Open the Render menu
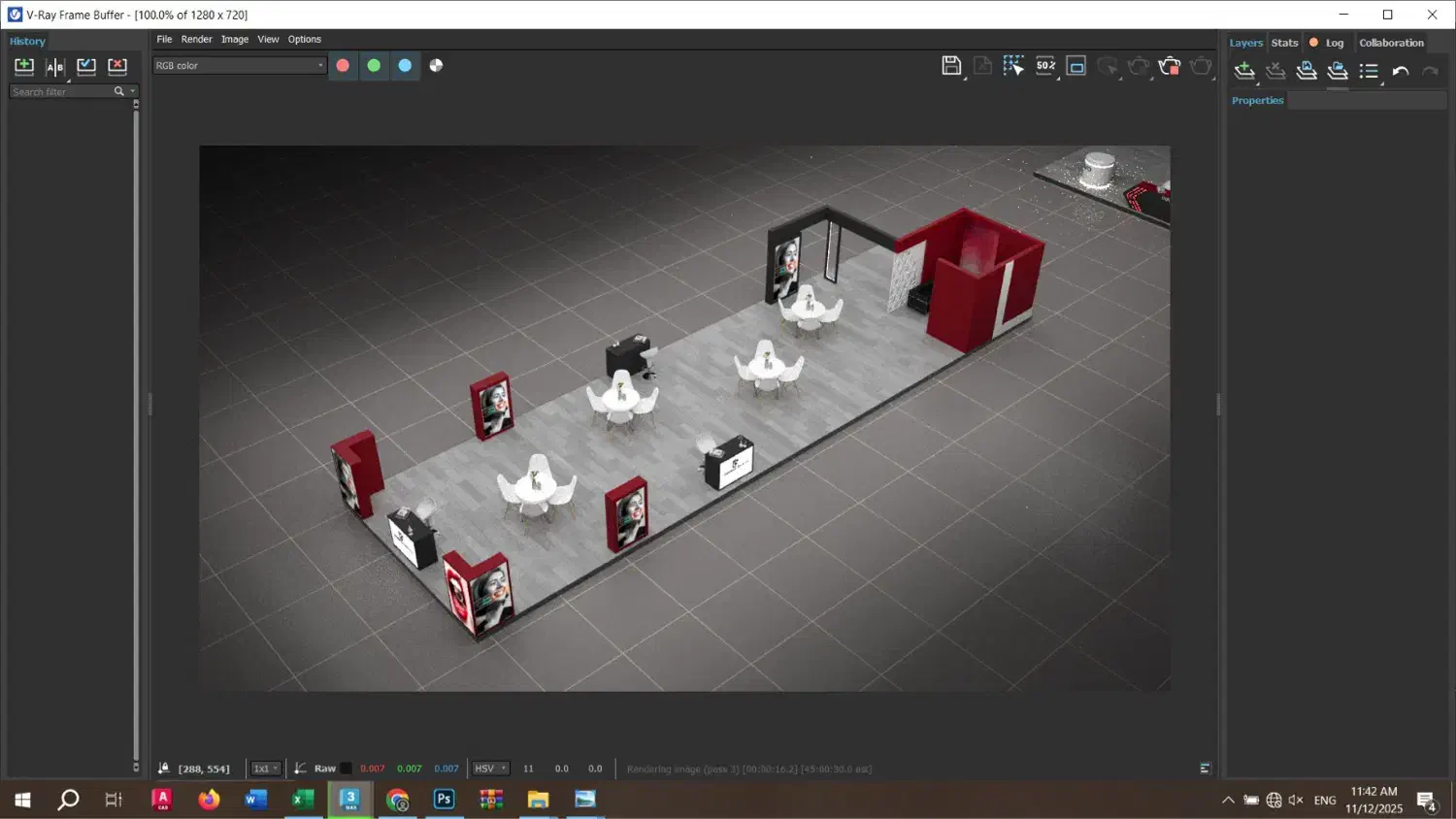 (196, 40)
